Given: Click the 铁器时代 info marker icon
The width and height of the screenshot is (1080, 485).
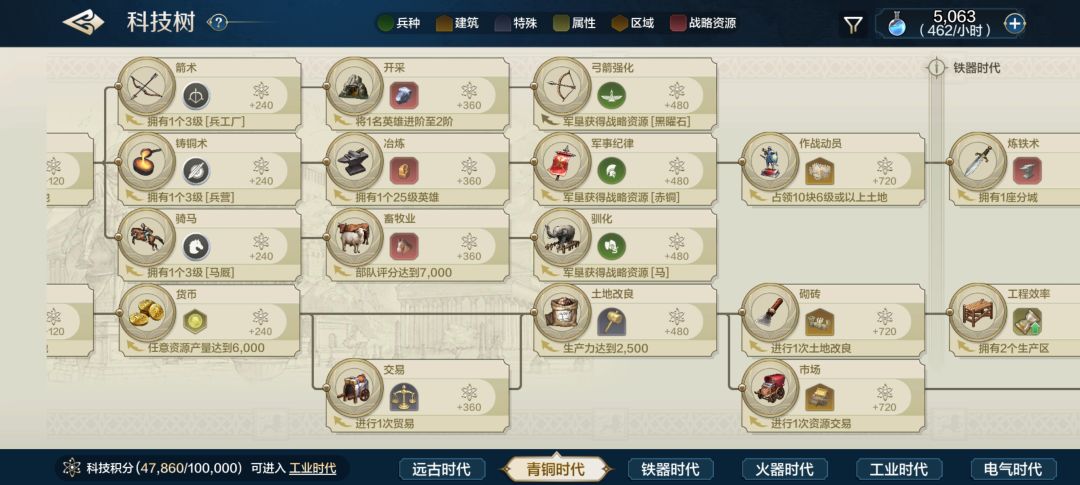Looking at the screenshot, I should (x=936, y=68).
